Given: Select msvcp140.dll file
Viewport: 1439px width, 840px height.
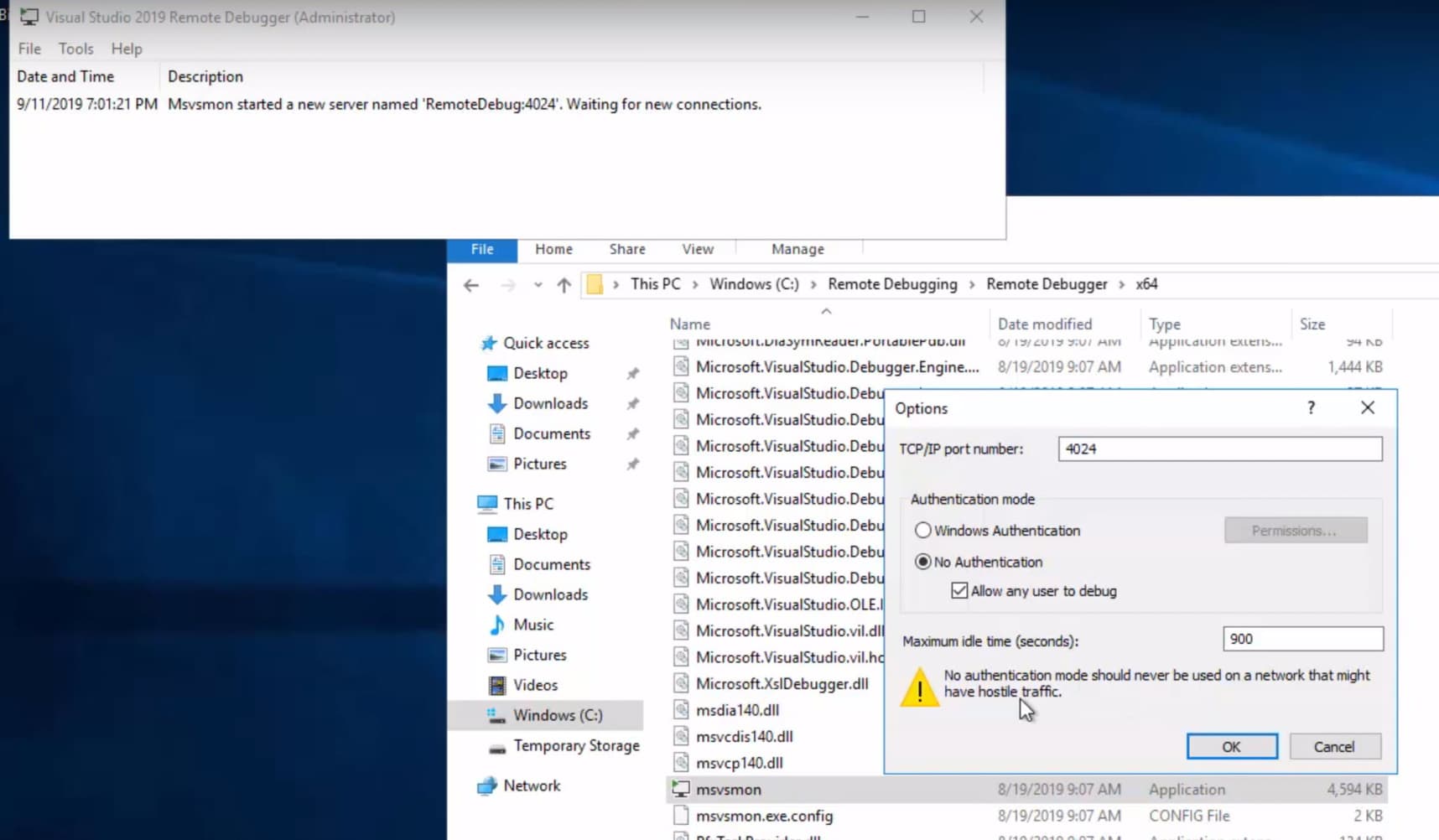Looking at the screenshot, I should [739, 763].
